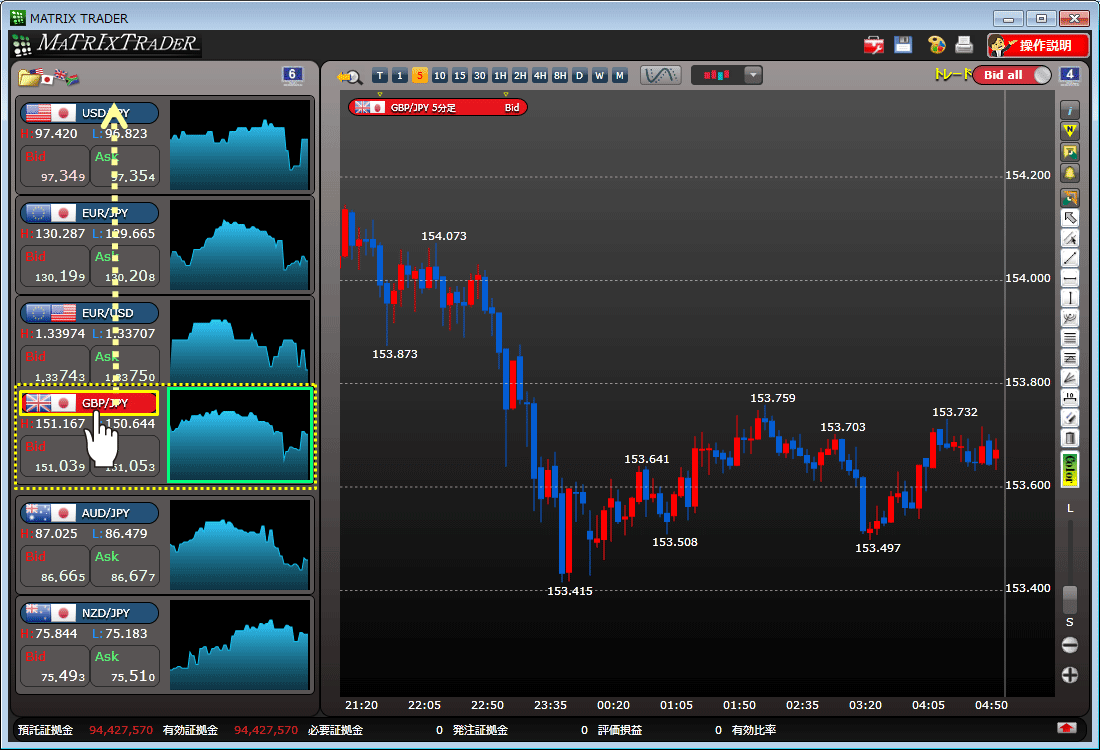This screenshot has width=1100, height=750.
Task: Click the NZD/JPY Bid price 75.493
Action: (x=55, y=667)
